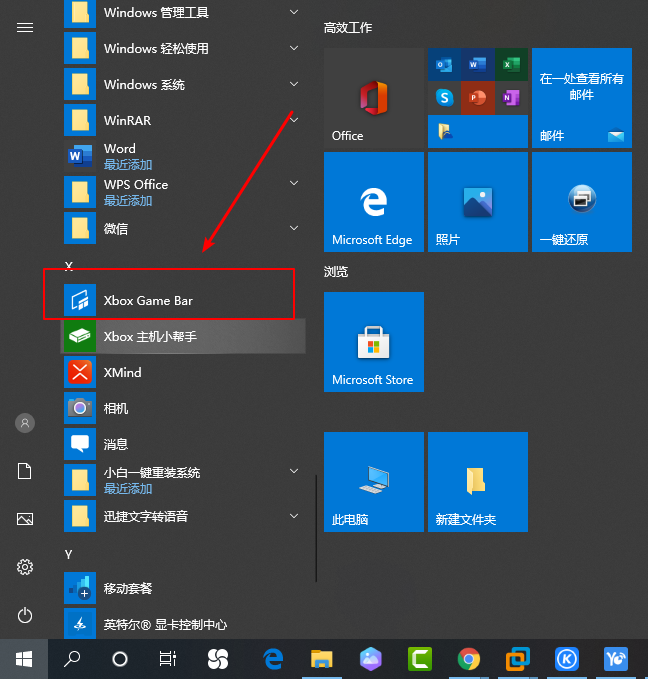This screenshot has width=648, height=679.
Task: Open the Skype icon in the tile group
Action: point(444,98)
